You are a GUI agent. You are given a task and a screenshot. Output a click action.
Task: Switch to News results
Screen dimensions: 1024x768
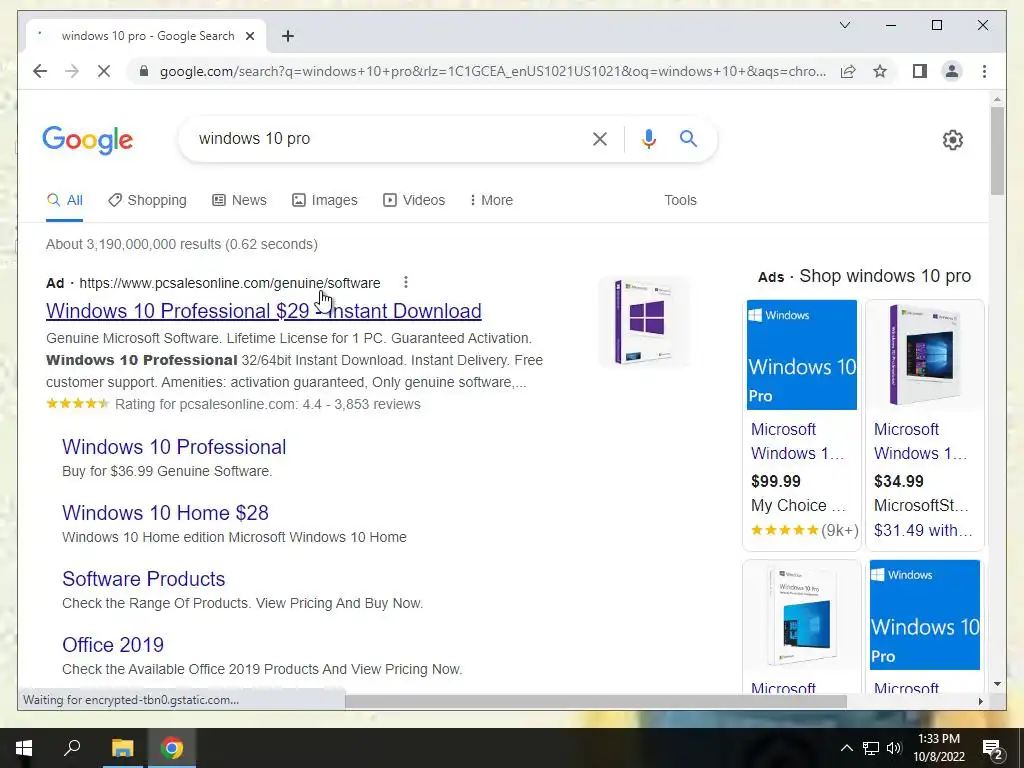(x=240, y=200)
